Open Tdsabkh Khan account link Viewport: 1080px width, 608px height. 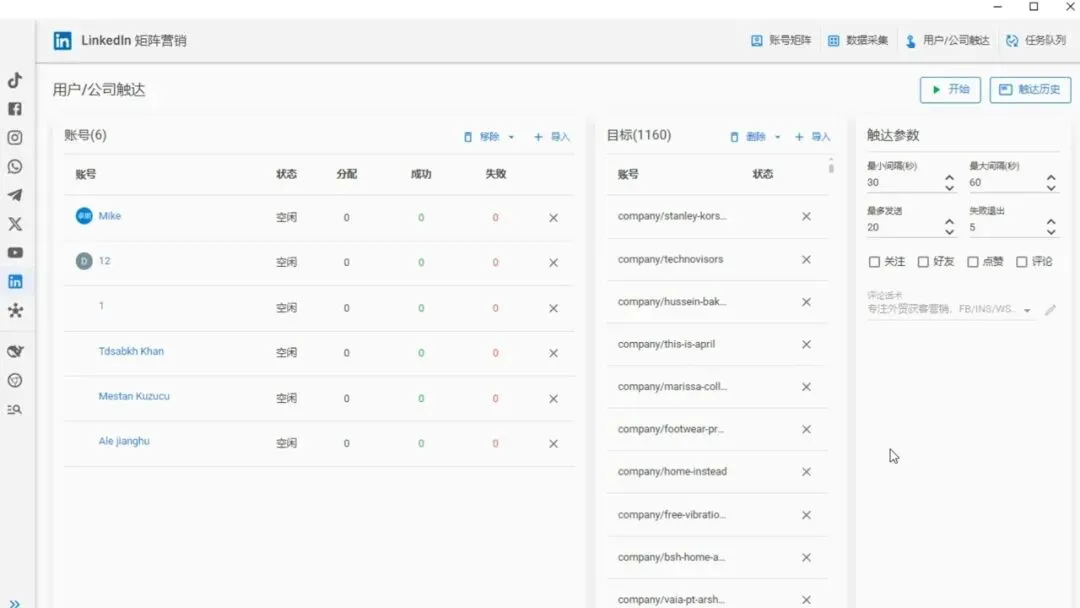click(131, 351)
